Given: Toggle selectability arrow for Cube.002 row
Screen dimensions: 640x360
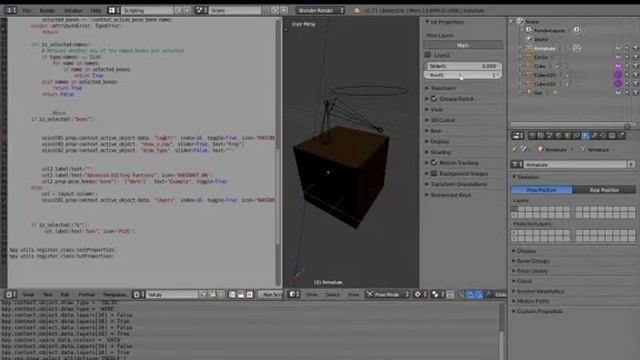Looking at the screenshot, I should [627, 84].
